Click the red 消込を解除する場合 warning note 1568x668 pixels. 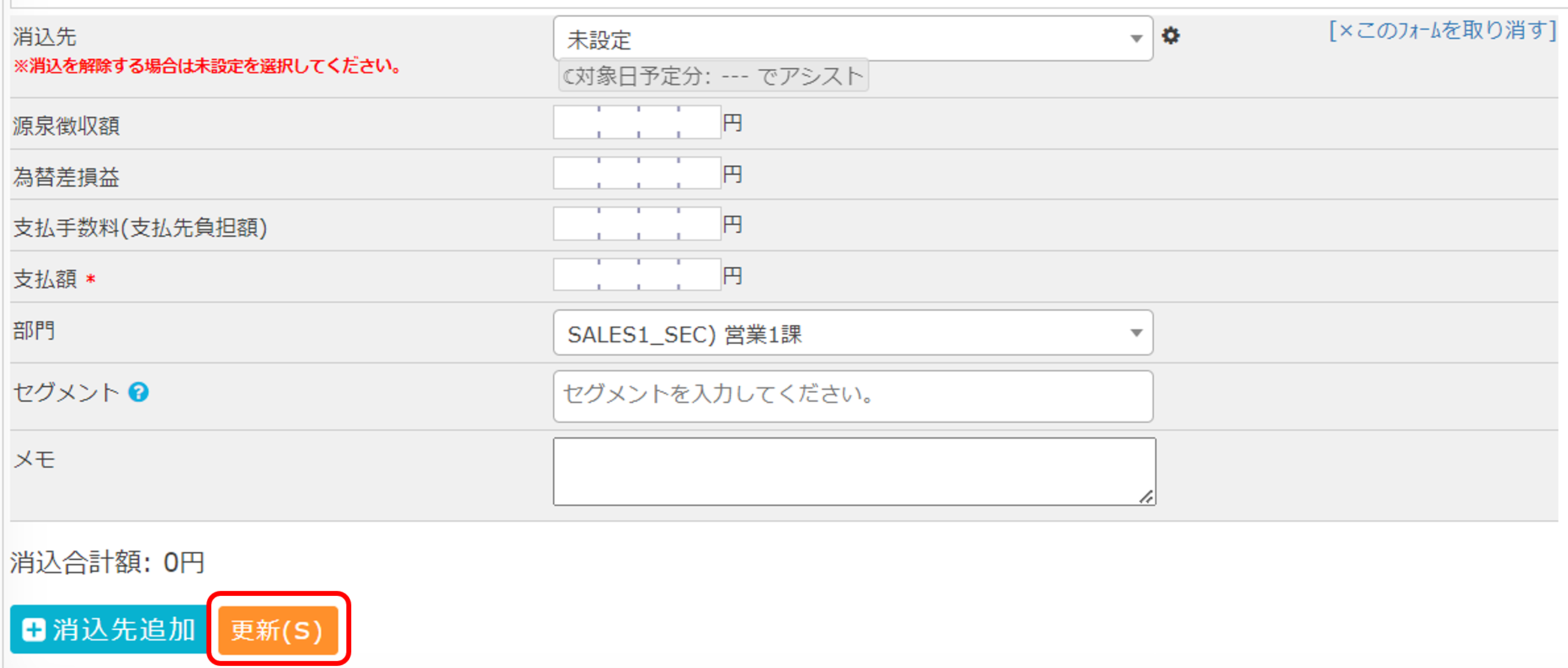click(x=207, y=67)
